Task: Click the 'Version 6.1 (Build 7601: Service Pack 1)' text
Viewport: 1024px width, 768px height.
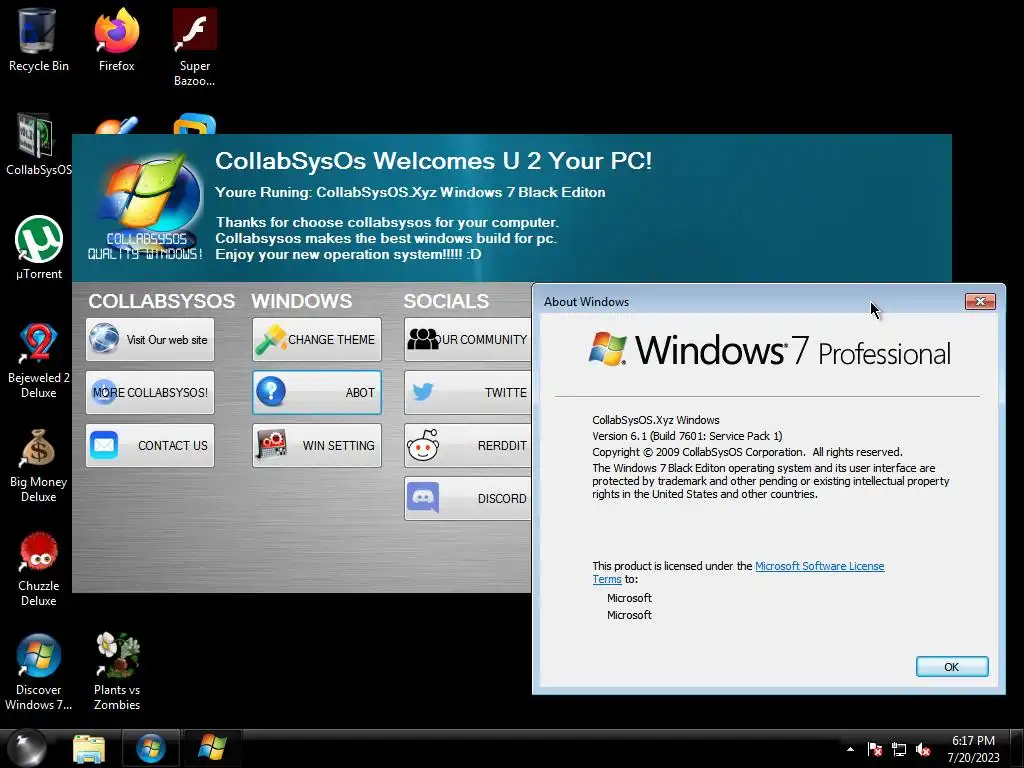Action: (x=687, y=436)
